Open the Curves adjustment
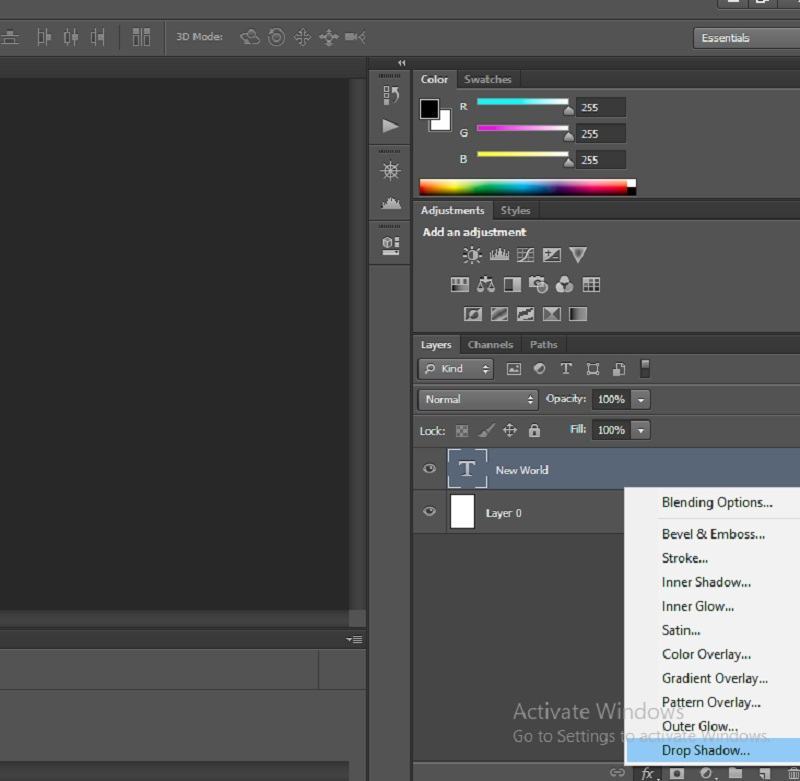The image size is (800, 781). click(x=525, y=254)
